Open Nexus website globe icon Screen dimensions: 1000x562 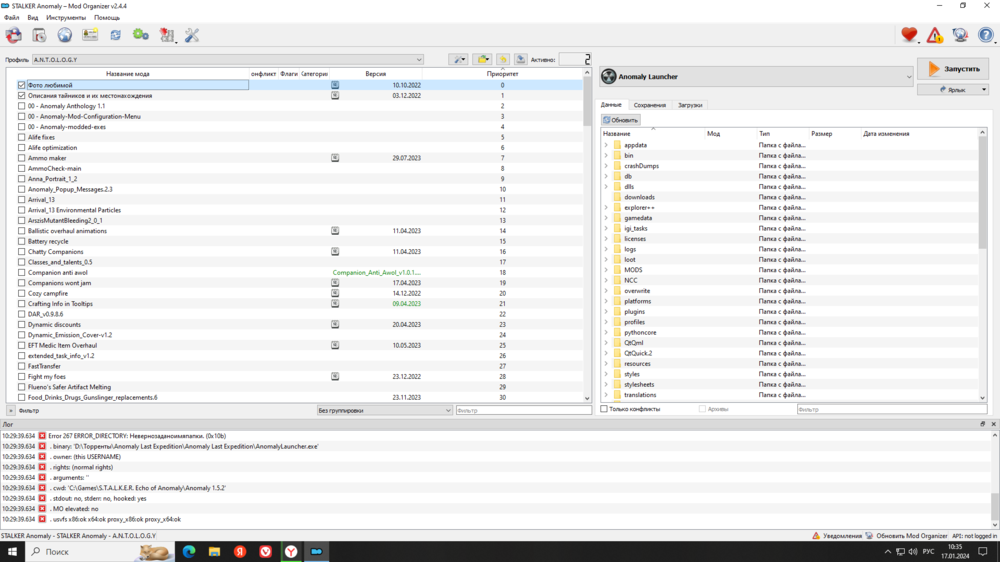click(x=65, y=35)
